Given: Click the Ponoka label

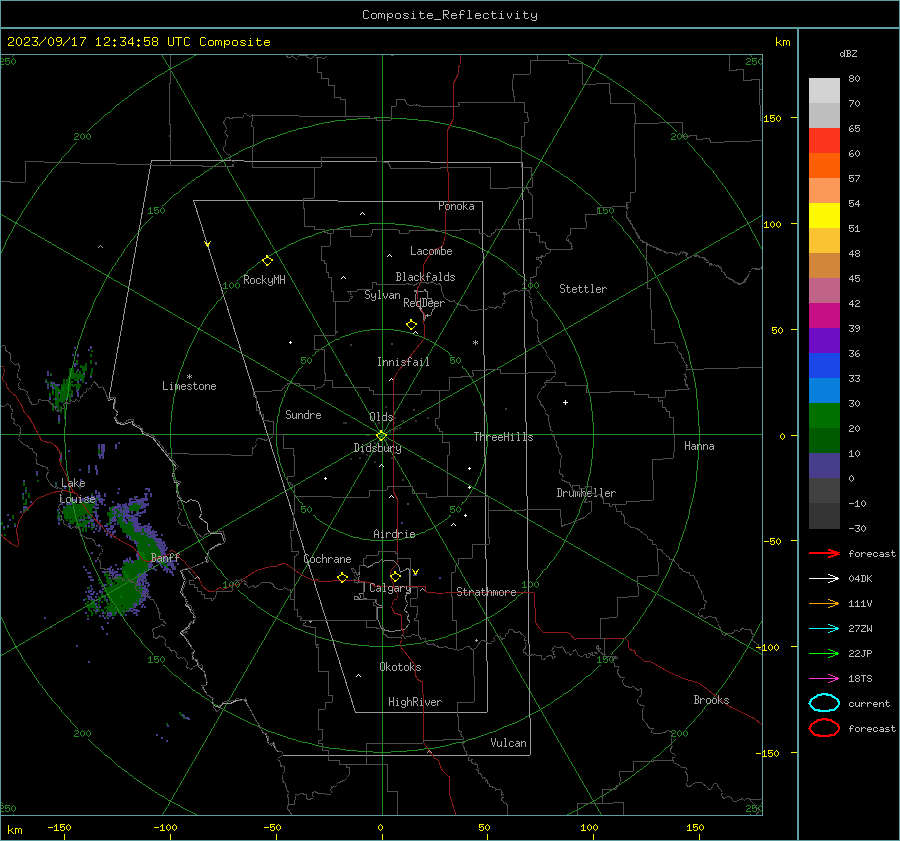Looking at the screenshot, I should pyautogui.click(x=456, y=206).
